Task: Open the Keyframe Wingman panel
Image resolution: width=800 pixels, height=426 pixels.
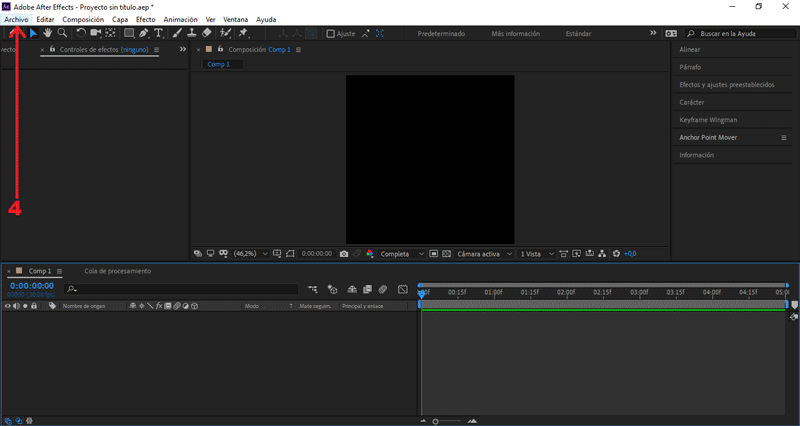Action: (x=708, y=120)
